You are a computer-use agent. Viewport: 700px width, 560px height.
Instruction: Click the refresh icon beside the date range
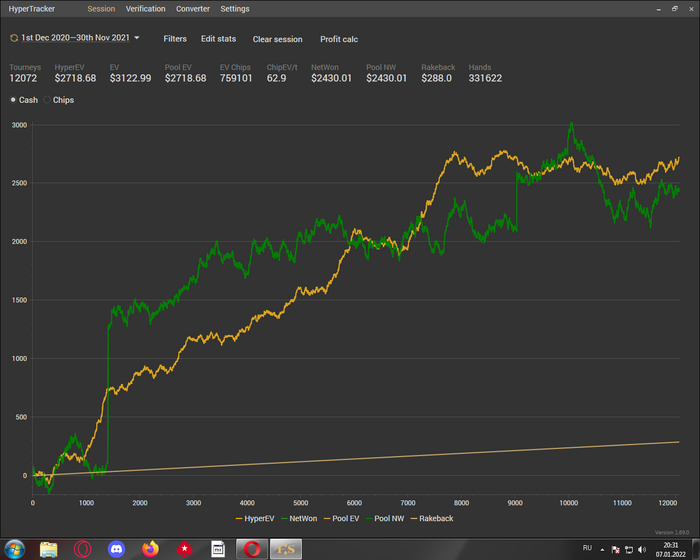coord(14,38)
